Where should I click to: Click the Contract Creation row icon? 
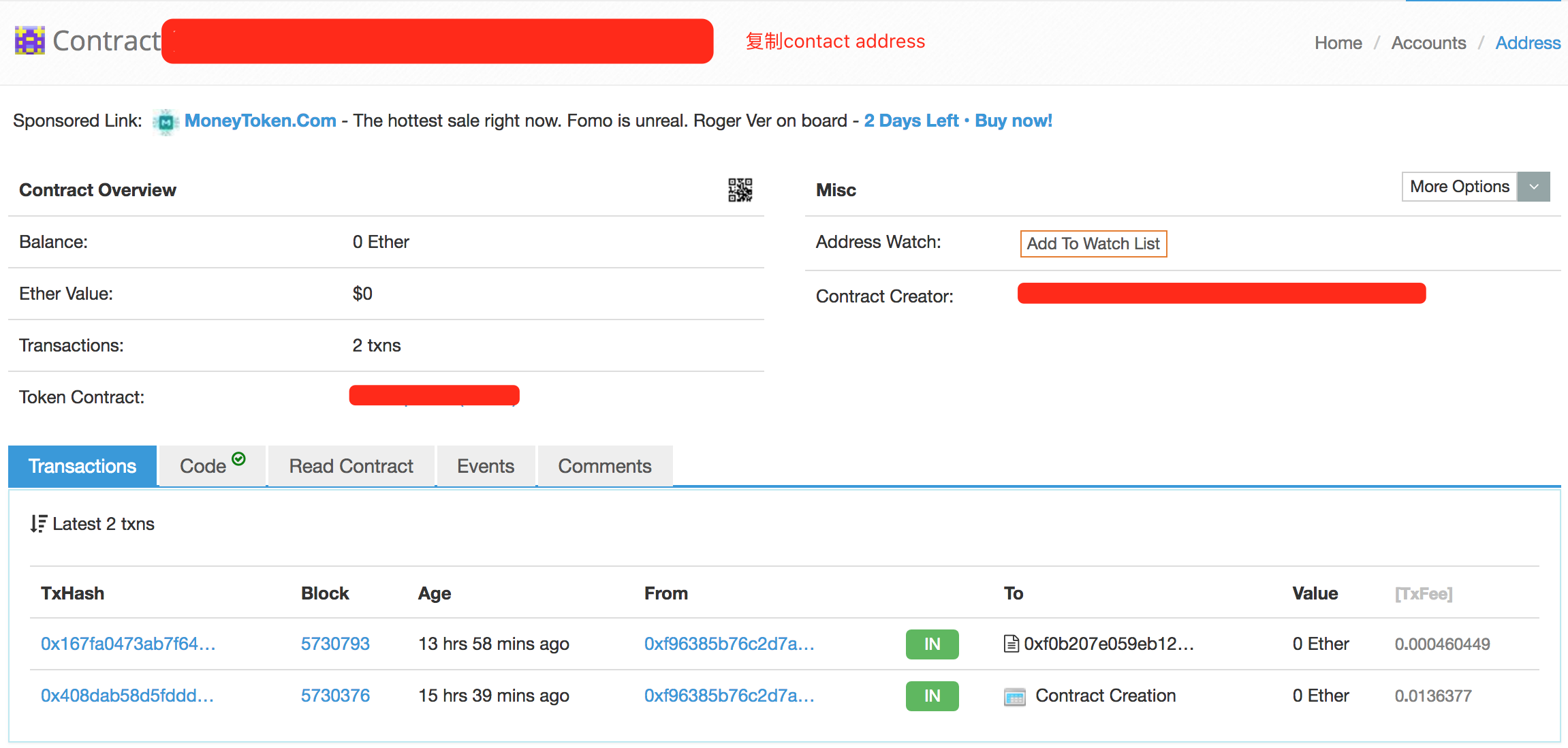pyautogui.click(x=1015, y=696)
